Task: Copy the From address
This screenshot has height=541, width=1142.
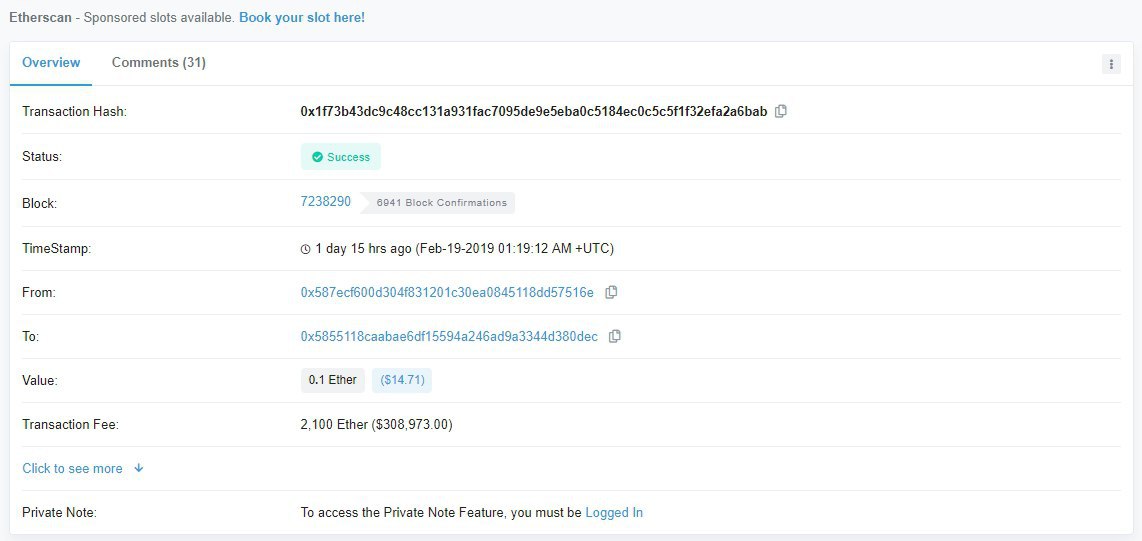Action: pos(611,292)
